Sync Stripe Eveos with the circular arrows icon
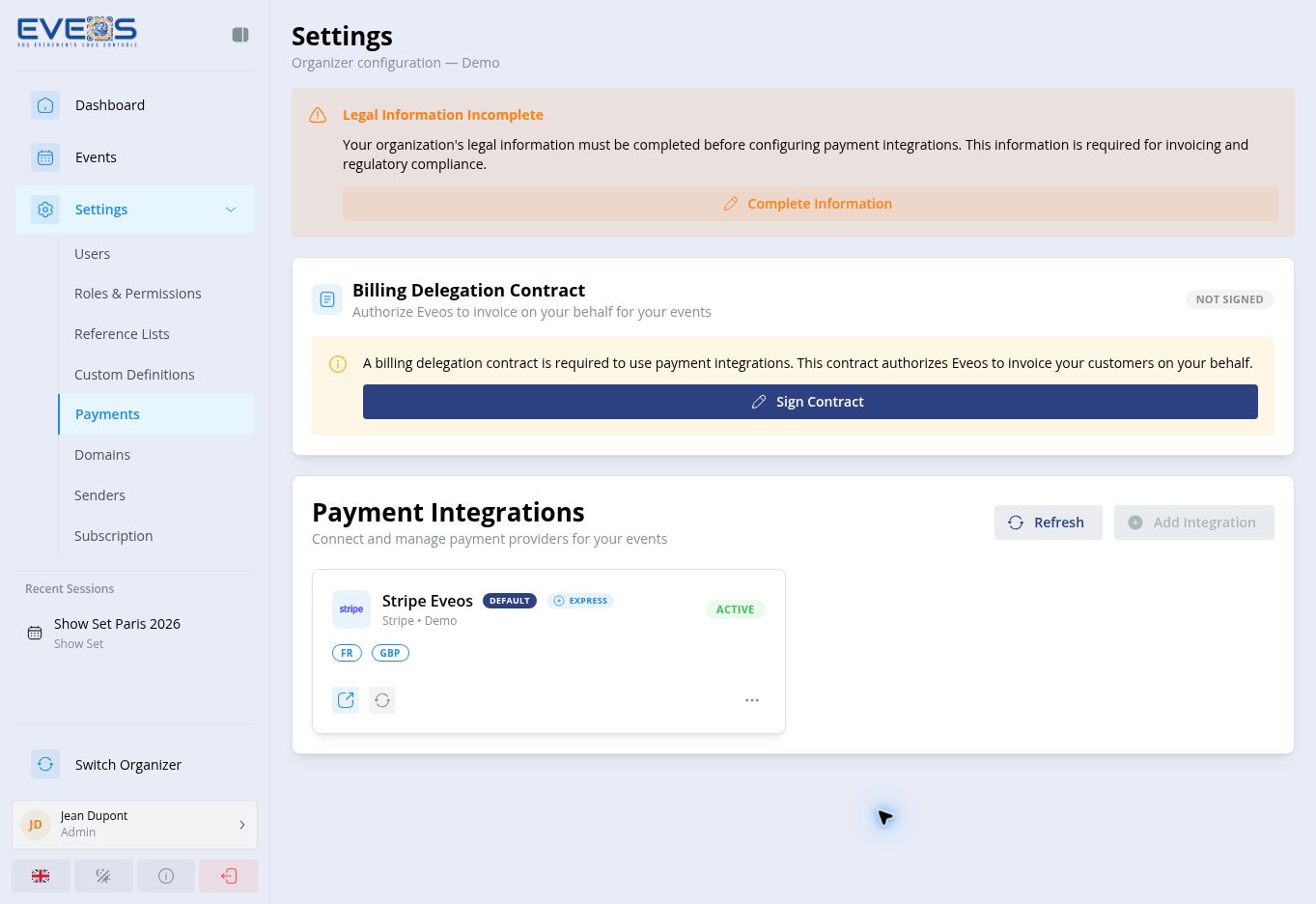 tap(382, 700)
